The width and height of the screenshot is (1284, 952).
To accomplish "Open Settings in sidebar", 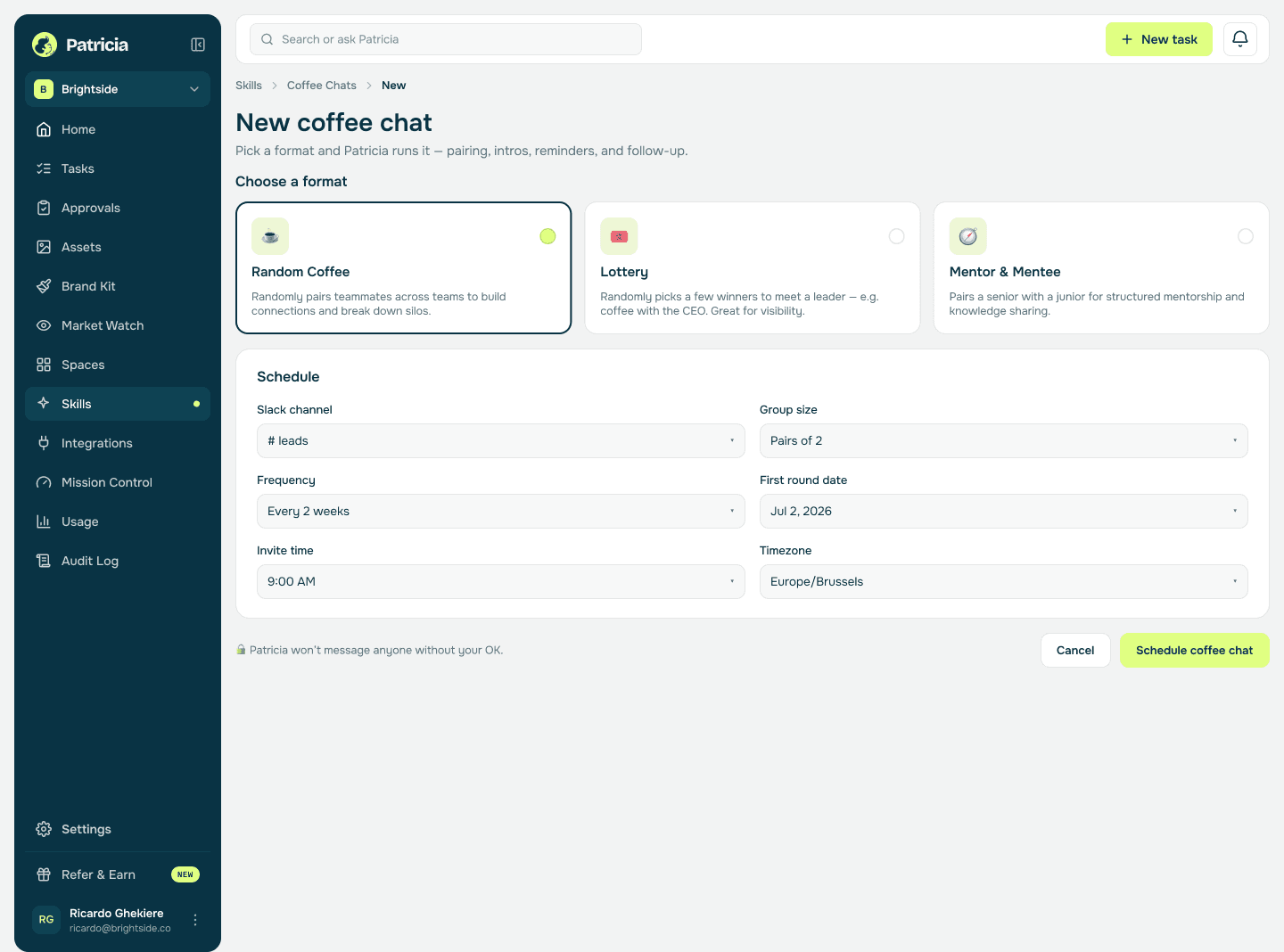I will click(x=118, y=829).
